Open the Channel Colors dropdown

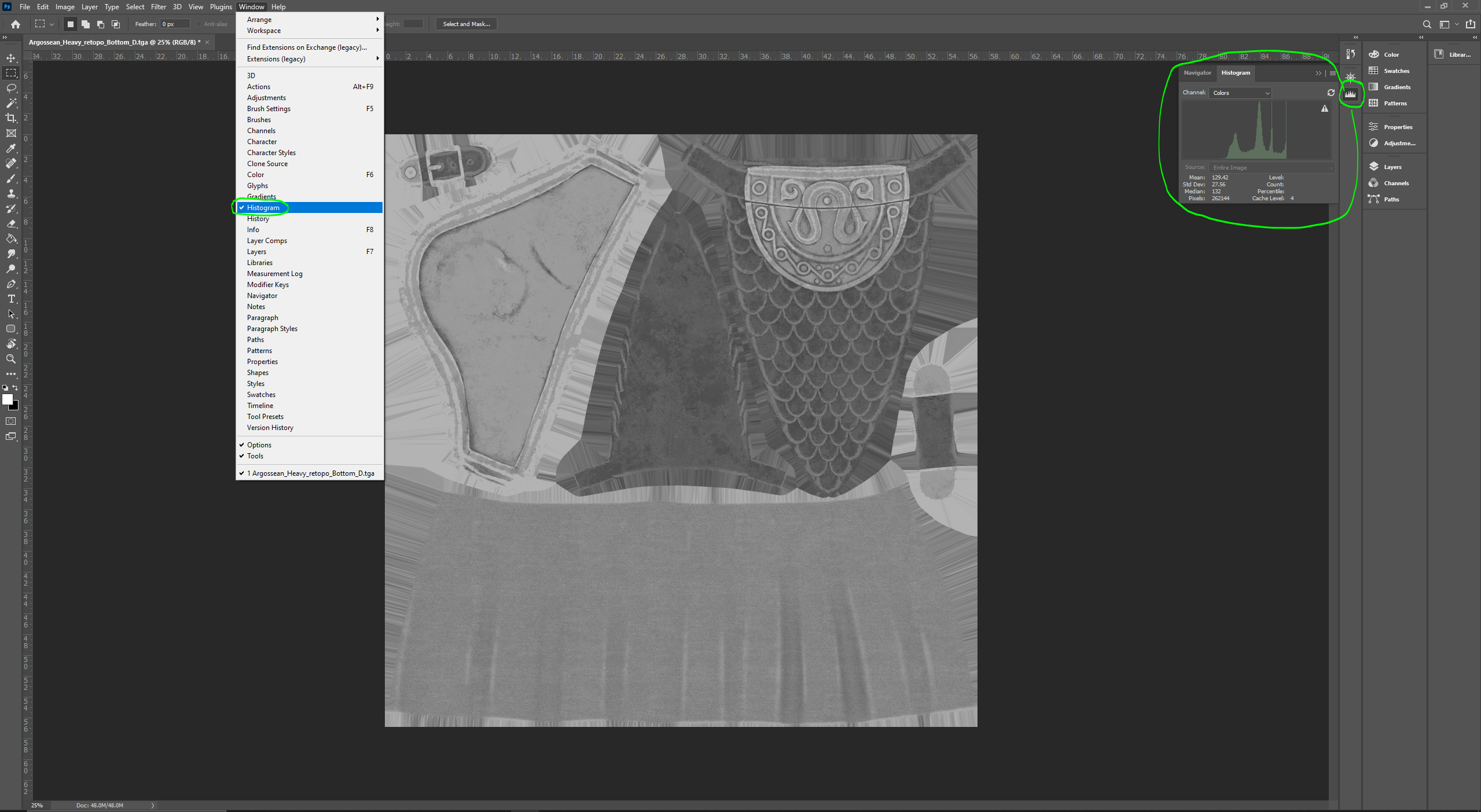[x=1240, y=93]
